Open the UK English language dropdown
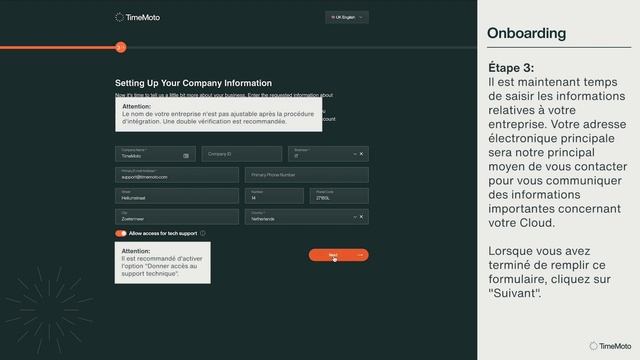This screenshot has width=640, height=360. click(x=347, y=17)
